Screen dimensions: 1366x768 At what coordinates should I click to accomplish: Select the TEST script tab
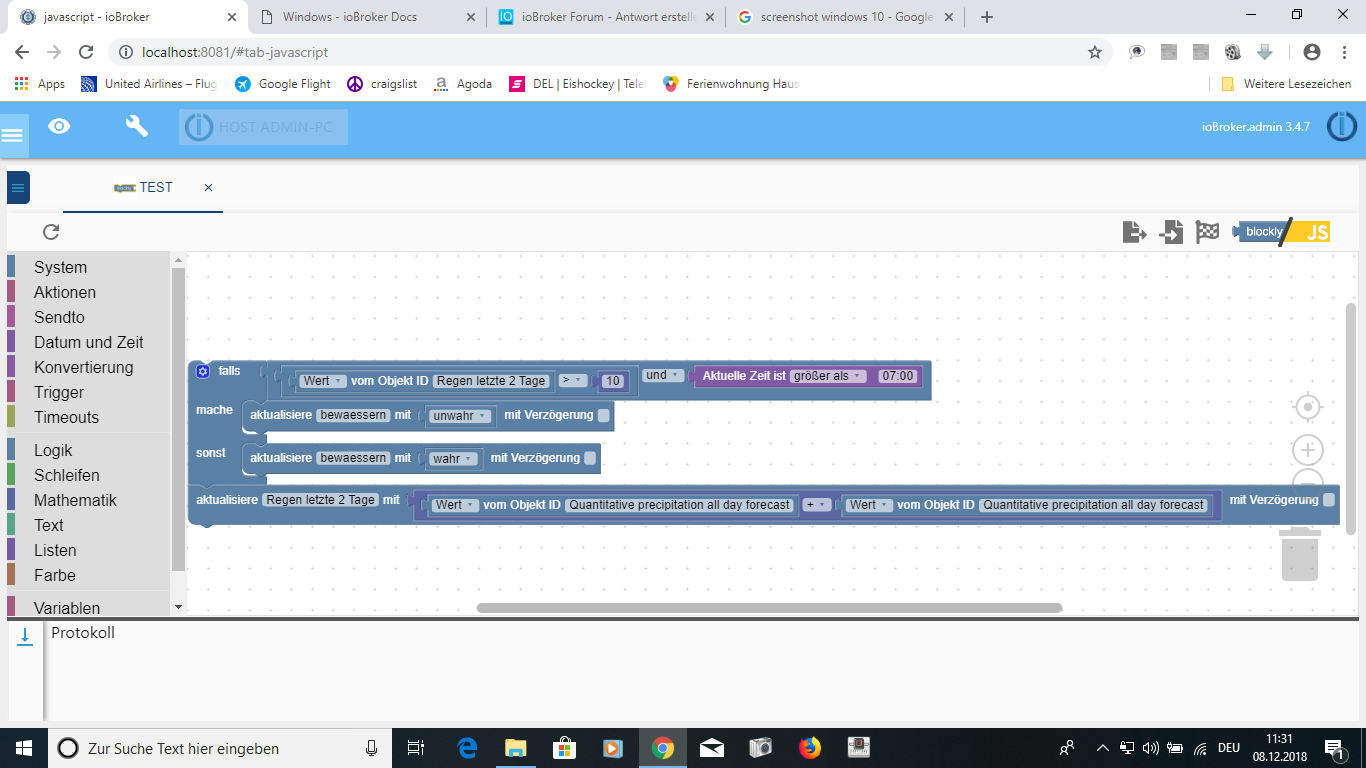point(143,187)
